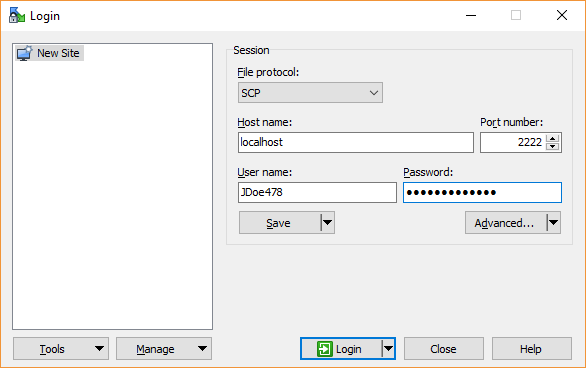Open the File protocol SCP dropdown

[x=310, y=93]
